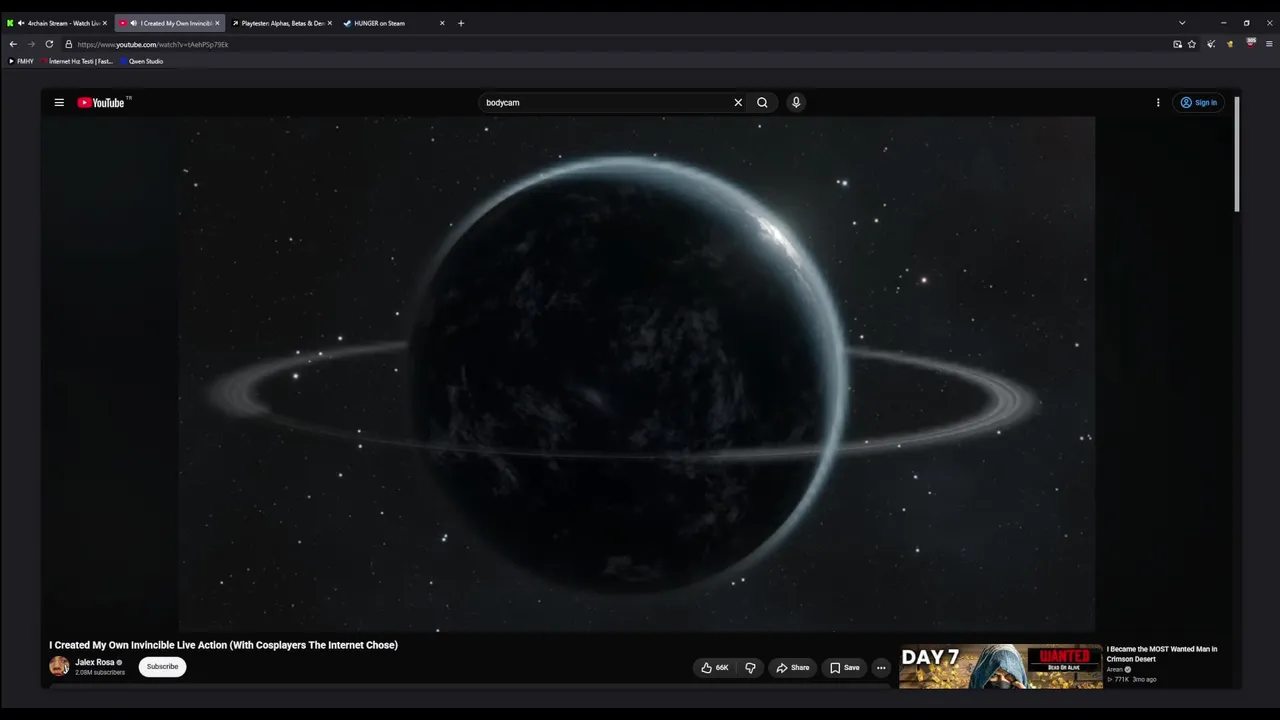Open the red badge extension icon
The height and width of the screenshot is (720, 1280).
[1250, 44]
